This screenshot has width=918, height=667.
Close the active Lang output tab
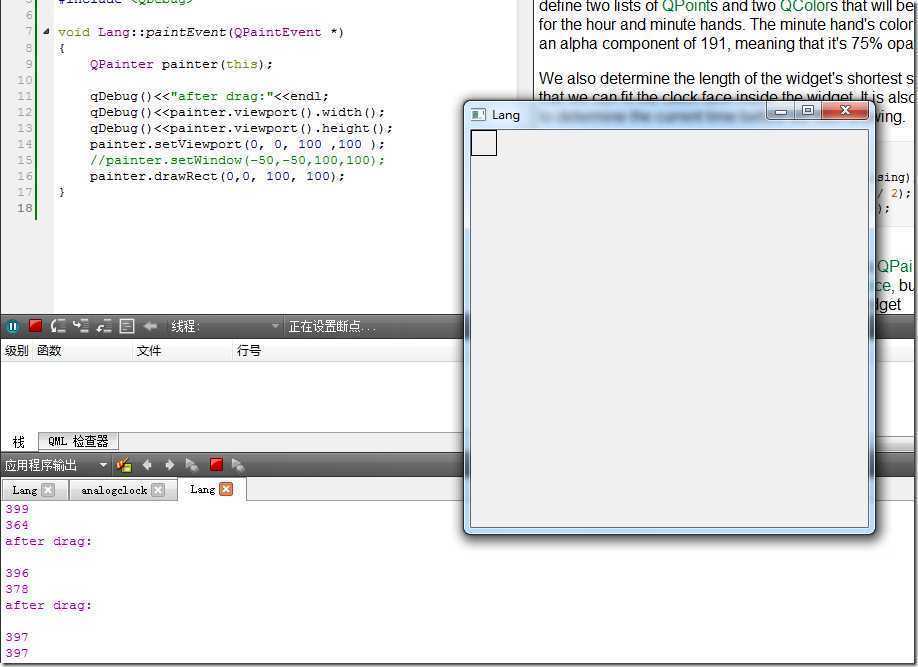[x=226, y=490]
